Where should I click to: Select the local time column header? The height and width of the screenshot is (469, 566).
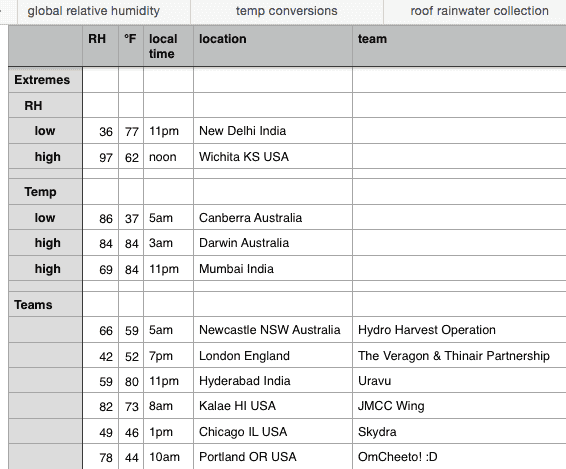tap(169, 46)
